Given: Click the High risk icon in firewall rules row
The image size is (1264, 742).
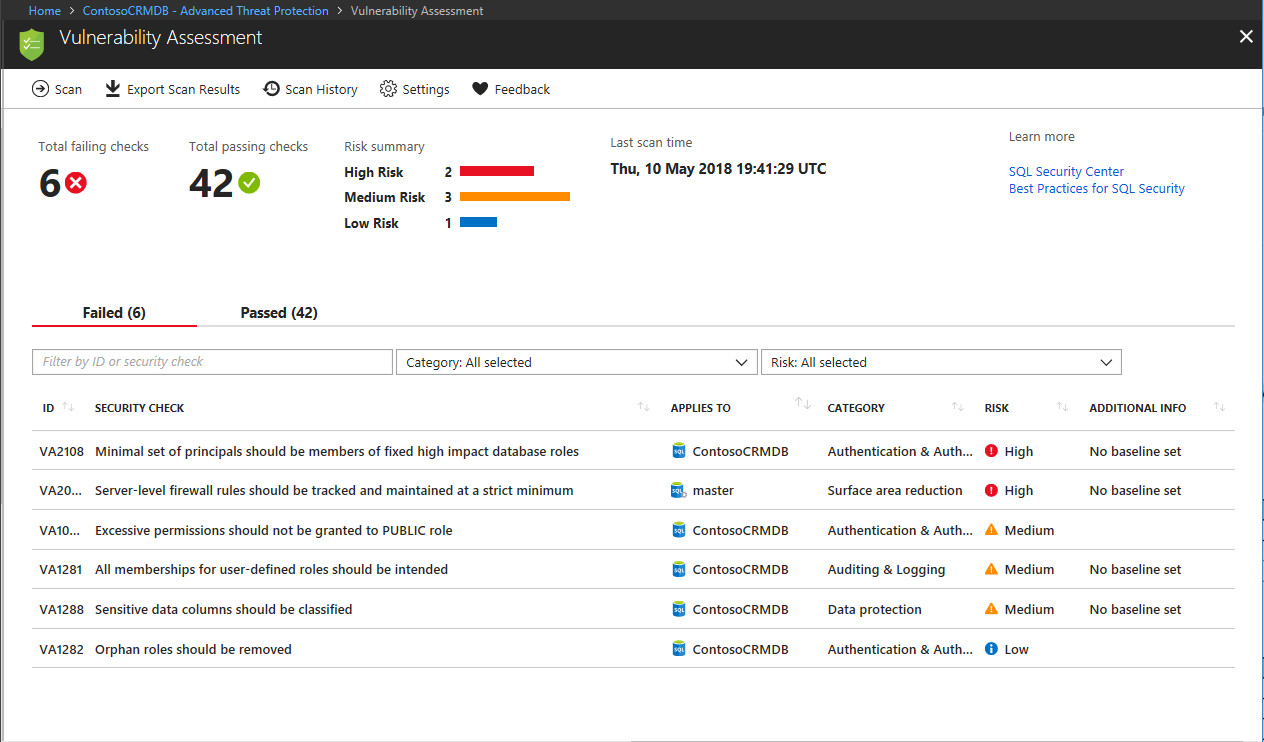Looking at the screenshot, I should pos(992,490).
